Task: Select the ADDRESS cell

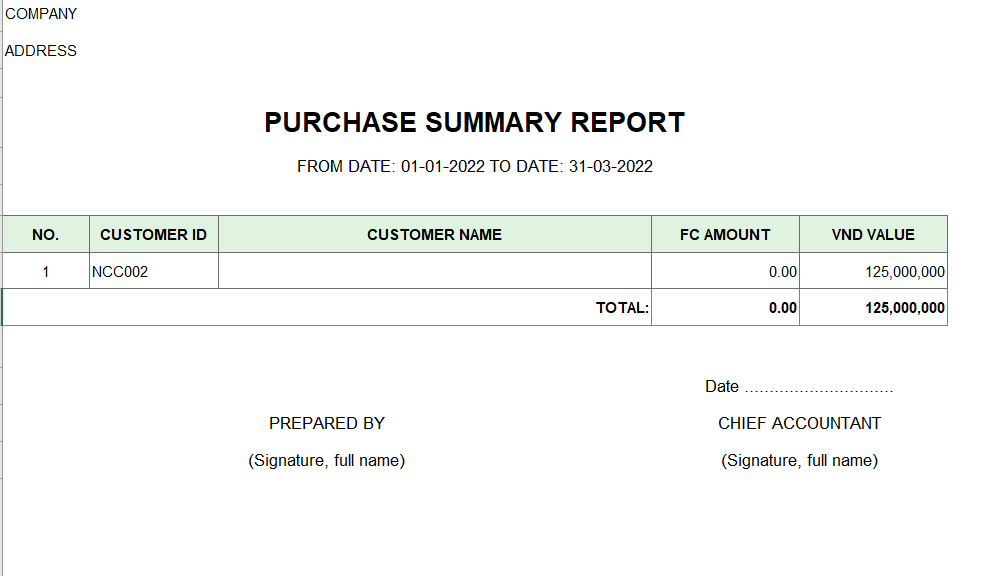Action: [x=41, y=51]
